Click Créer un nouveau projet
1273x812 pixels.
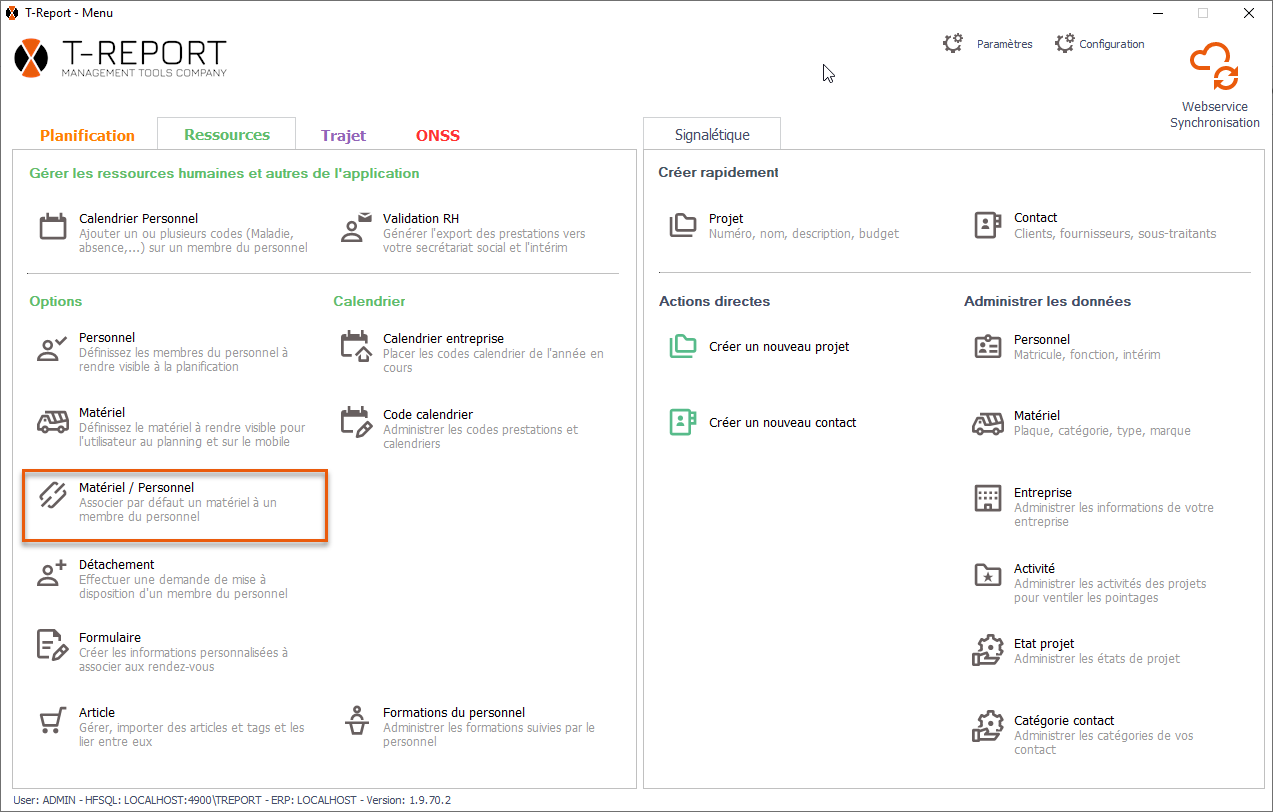(778, 346)
